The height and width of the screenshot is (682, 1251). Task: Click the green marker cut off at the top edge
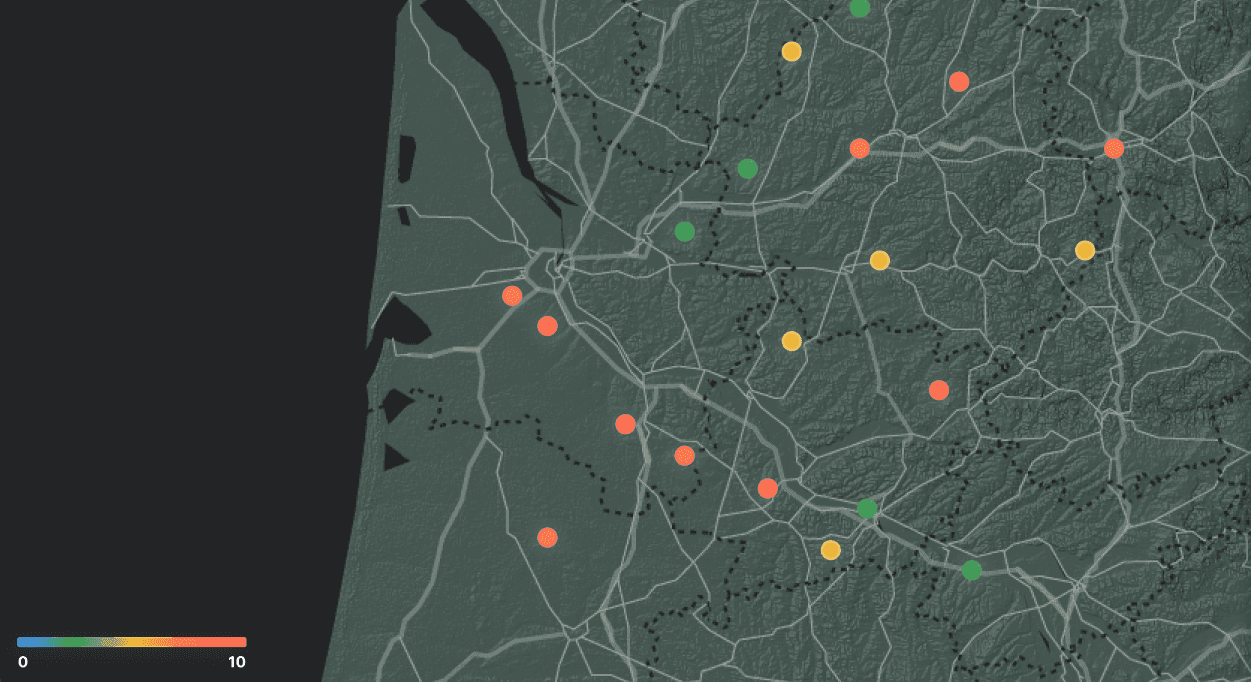click(859, 8)
